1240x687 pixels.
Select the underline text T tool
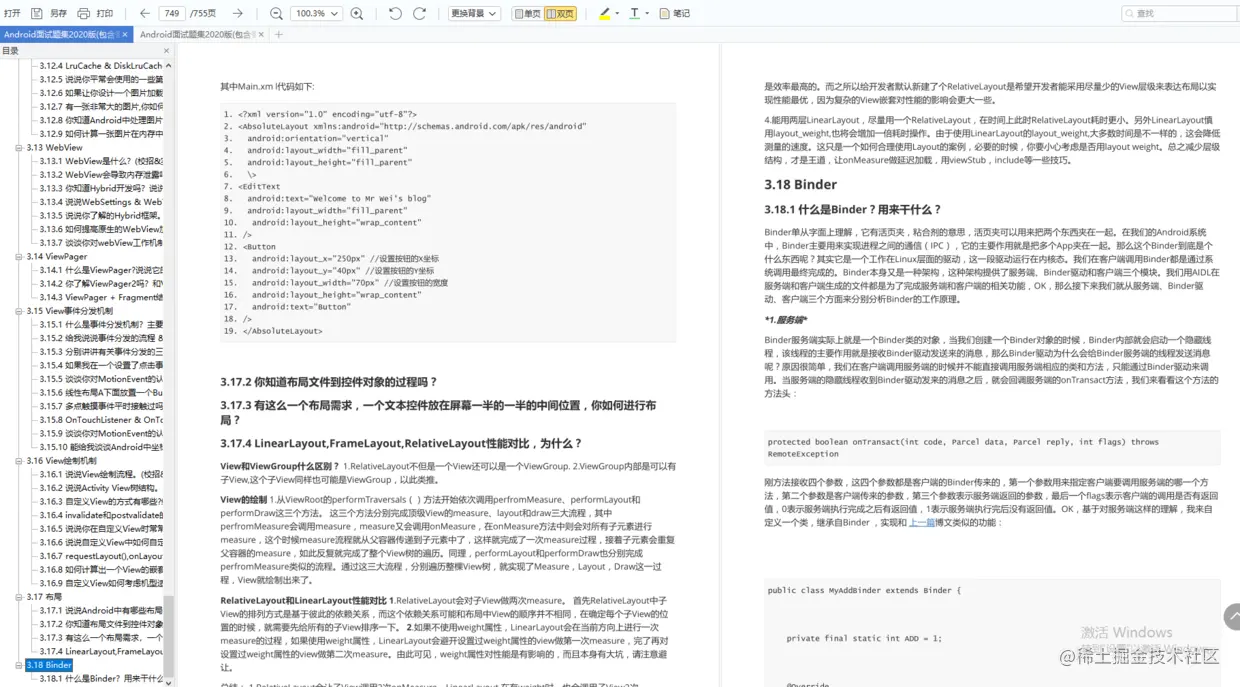(x=634, y=13)
